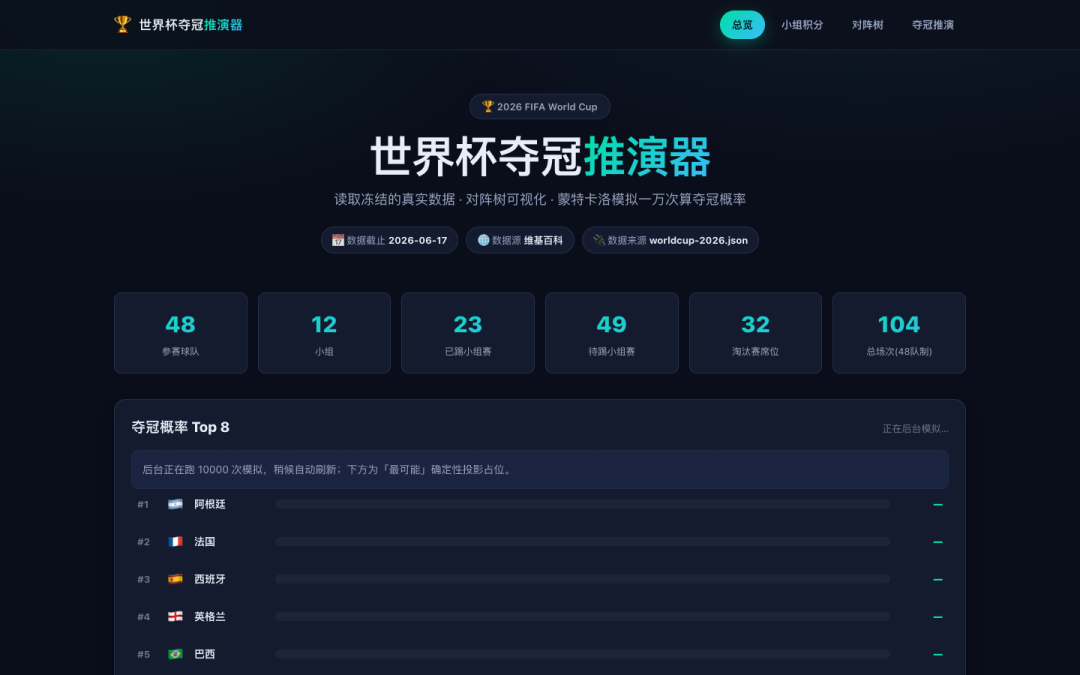
Task: Select the 12 小组 stat card
Action: point(324,333)
